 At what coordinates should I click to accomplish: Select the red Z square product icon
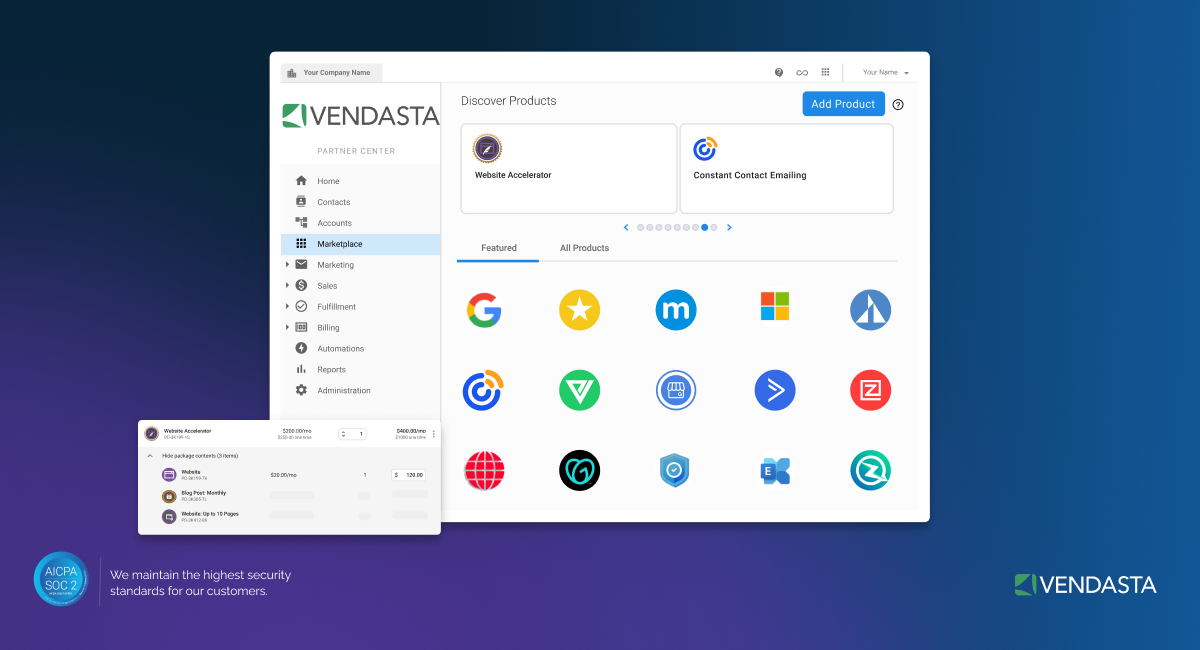pyautogui.click(x=870, y=390)
